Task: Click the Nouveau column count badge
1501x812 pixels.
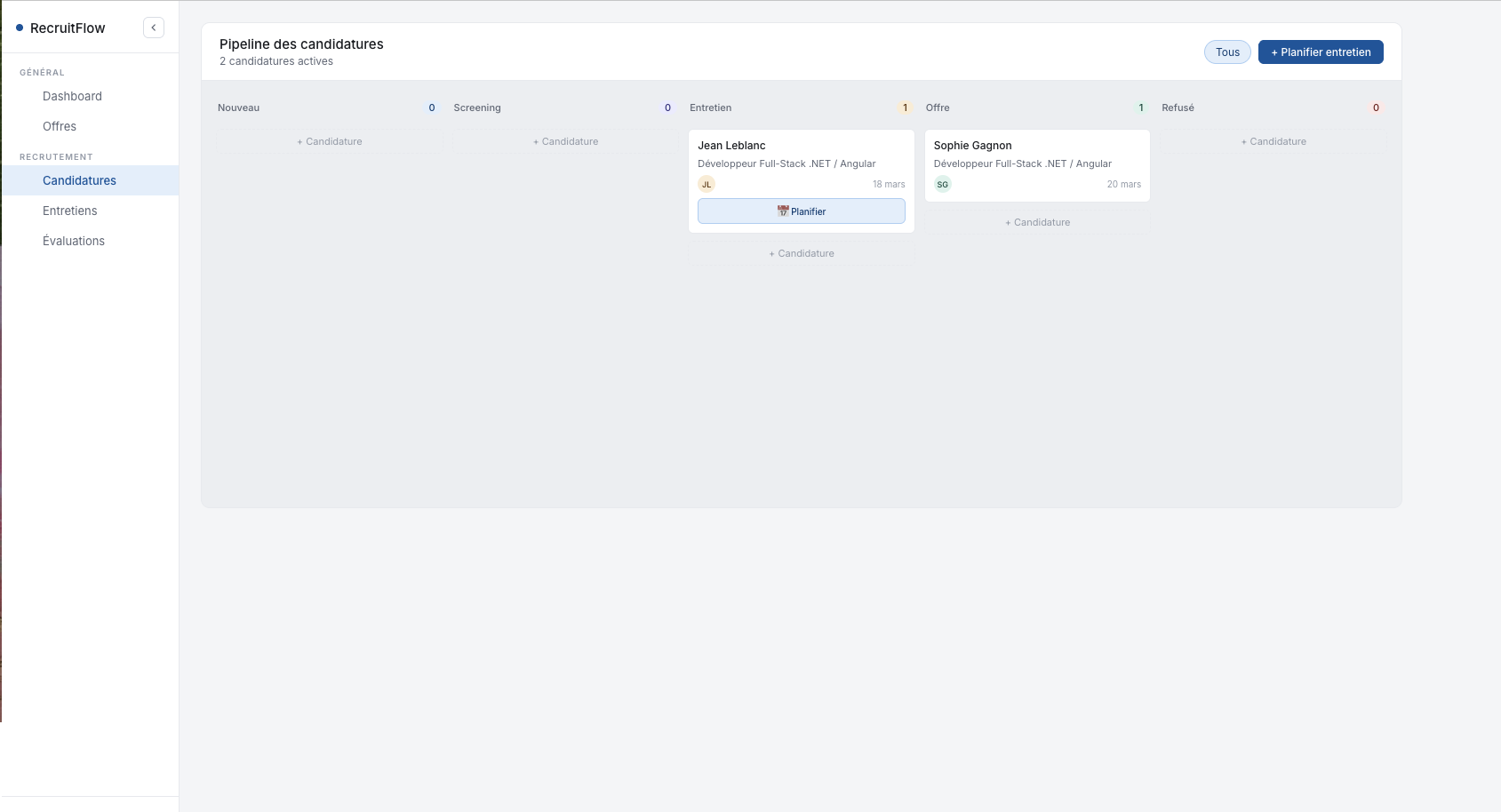Action: pos(432,107)
